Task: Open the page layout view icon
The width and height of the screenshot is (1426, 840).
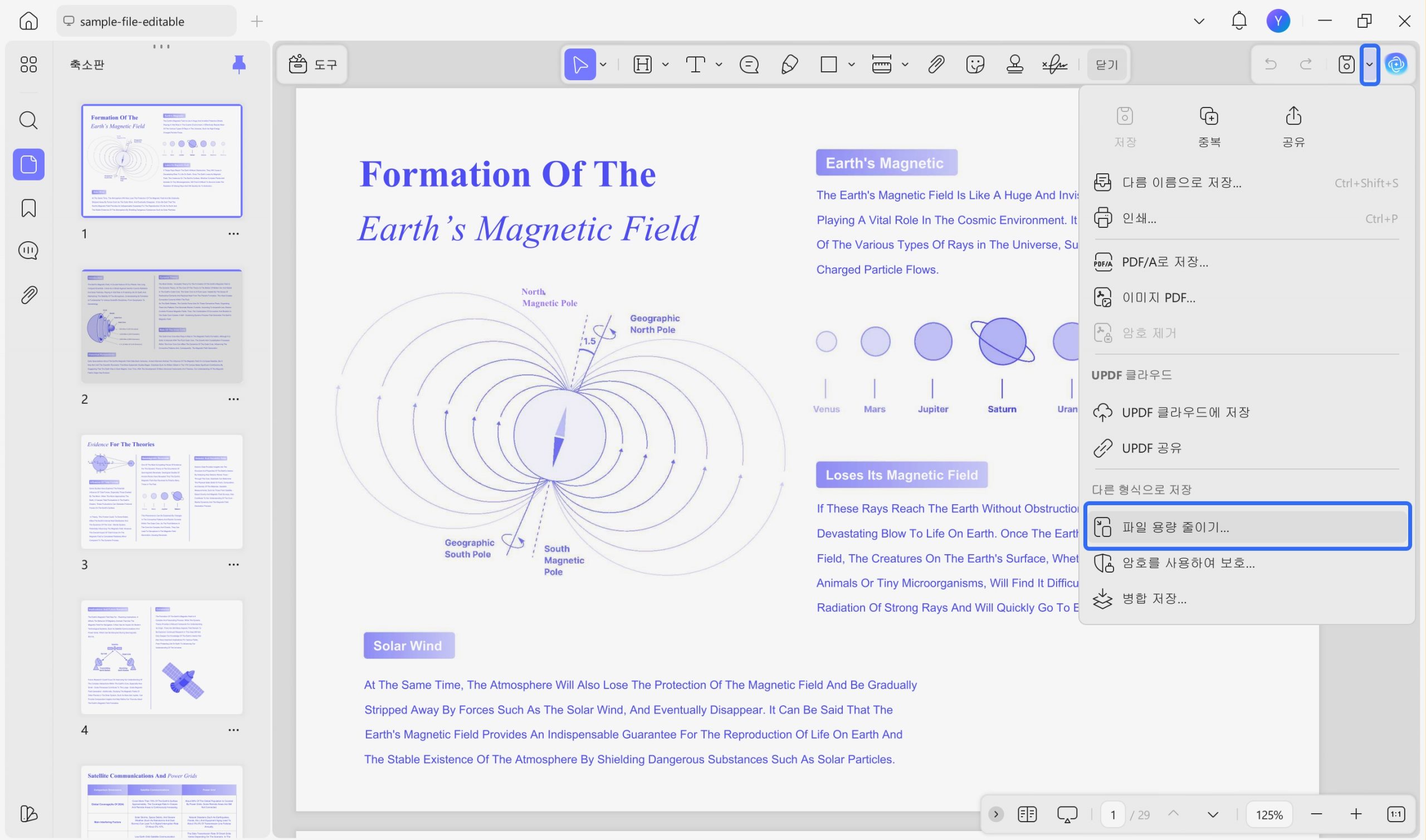Action: [1027, 814]
